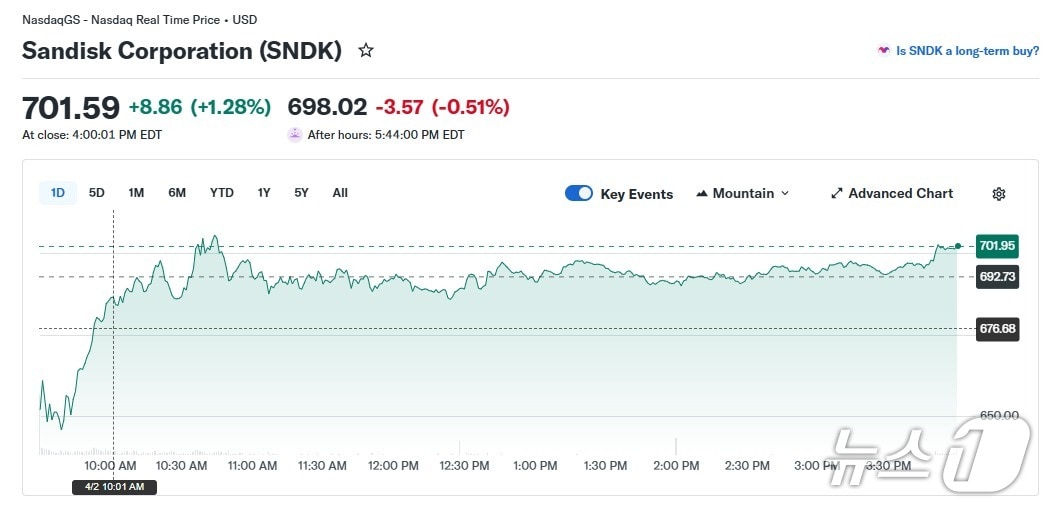Image resolution: width=1046 pixels, height=508 pixels.
Task: Switch to the 5D time range
Action: [97, 193]
